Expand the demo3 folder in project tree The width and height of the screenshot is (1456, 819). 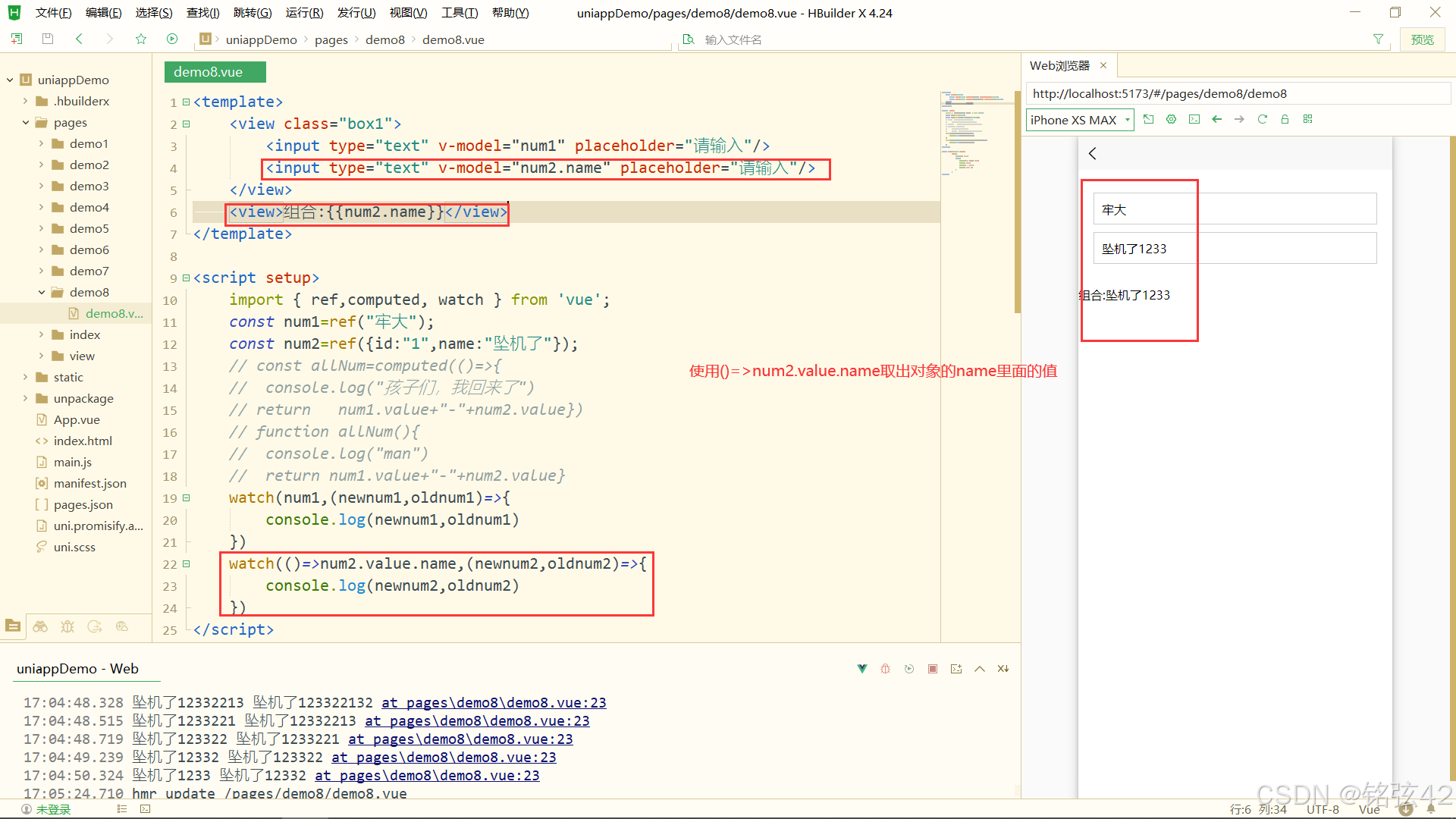pyautogui.click(x=42, y=186)
